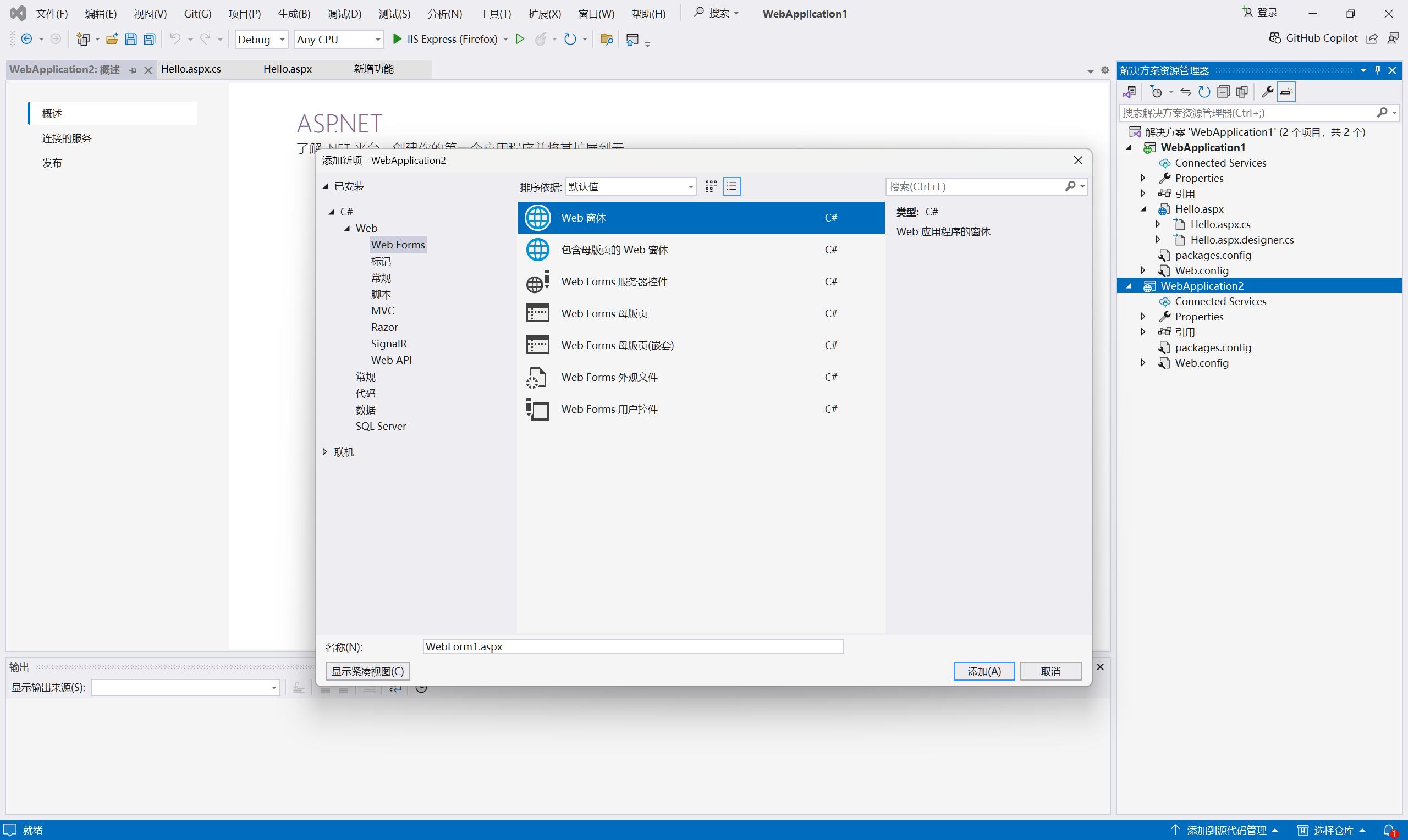The image size is (1408, 840).
Task: Select Web Forms 母版页 template
Action: click(604, 313)
